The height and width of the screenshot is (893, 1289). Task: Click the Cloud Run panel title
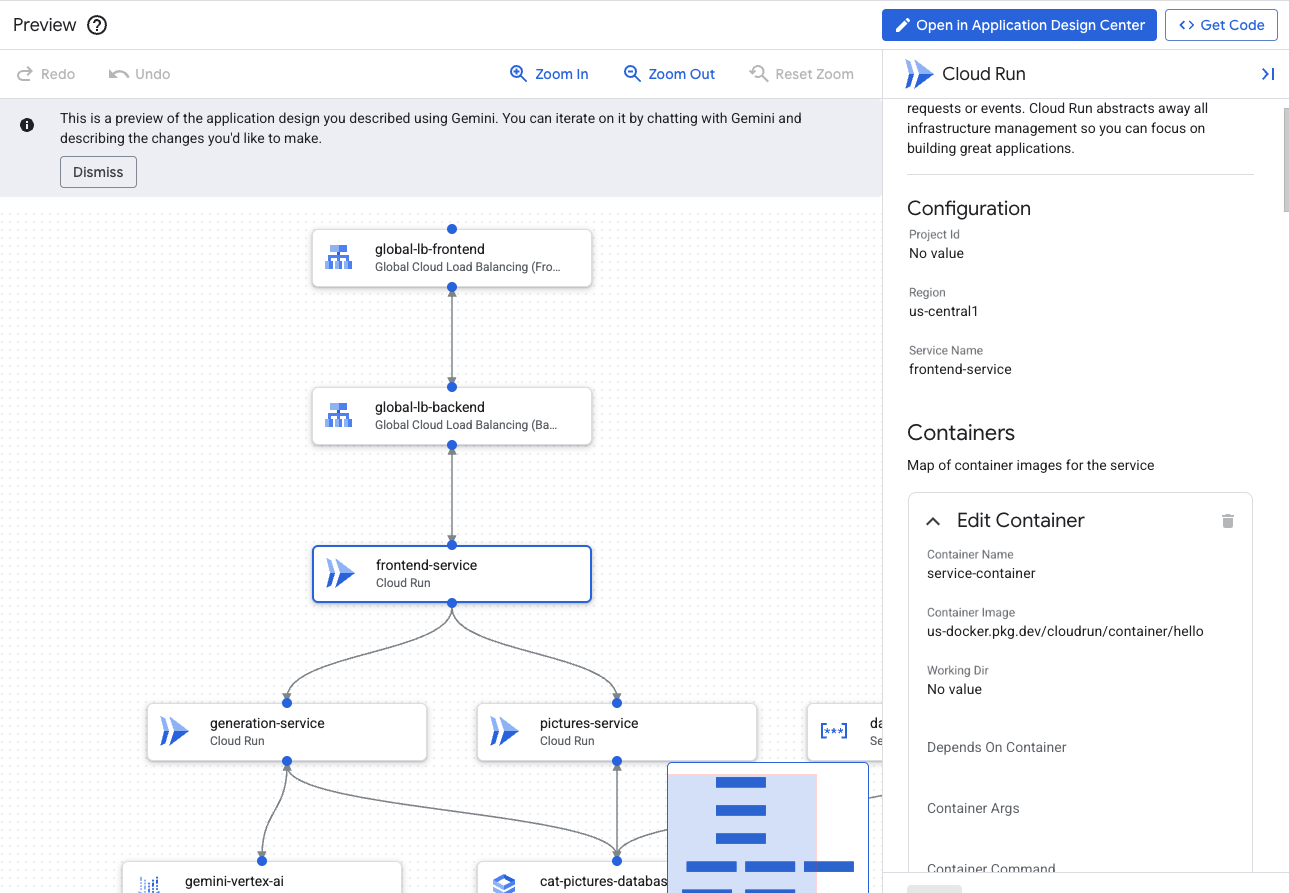pyautogui.click(x=984, y=74)
